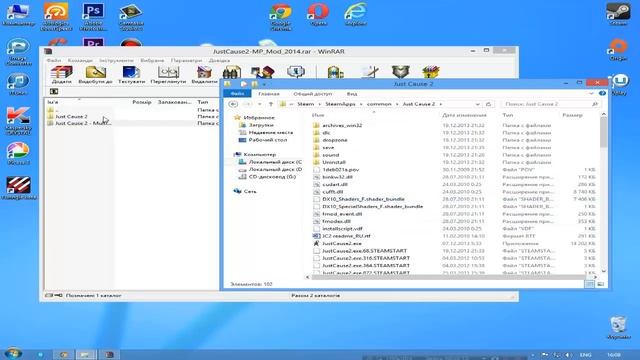Select Рабочий стол in the Explorer sidebar
Viewport: 640px width, 360px height.
pos(267,140)
